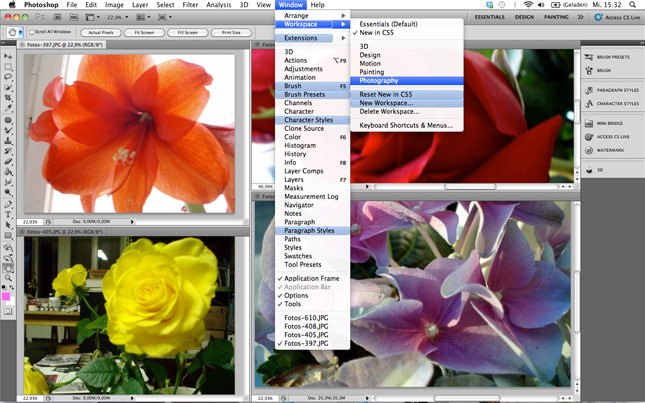This screenshot has height=403, width=645.
Task: Show more workspaces via double-arrow
Action: tap(580, 17)
